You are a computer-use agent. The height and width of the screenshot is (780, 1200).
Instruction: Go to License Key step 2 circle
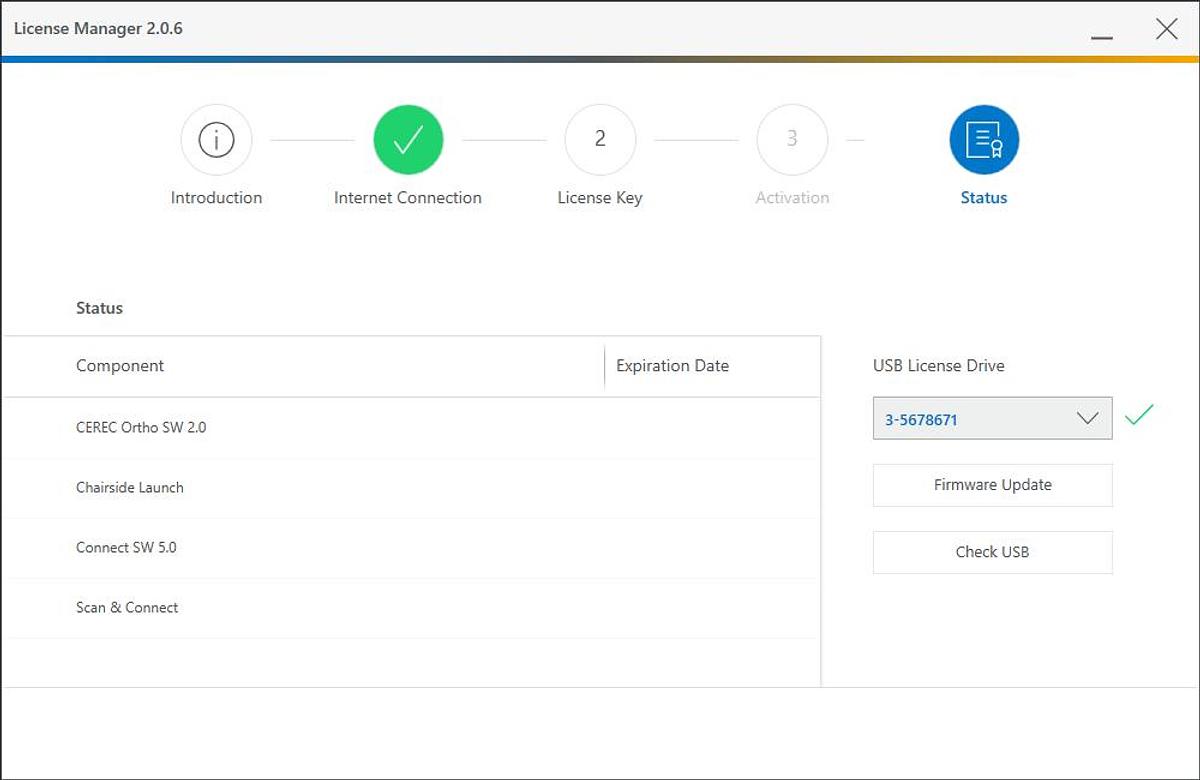tap(600, 140)
